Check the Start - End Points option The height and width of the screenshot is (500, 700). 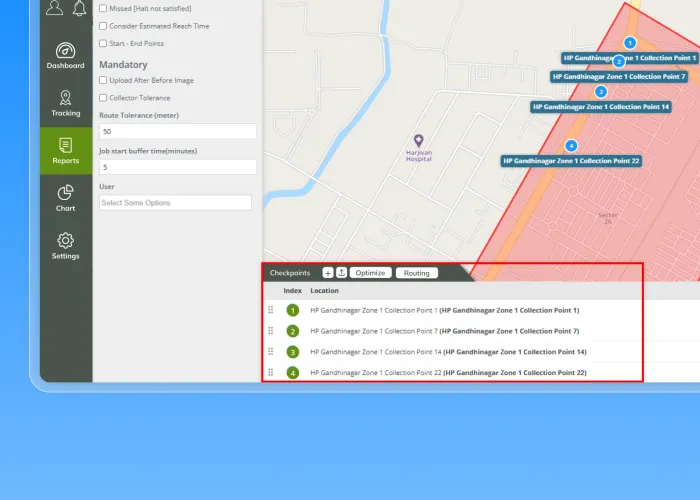[103, 43]
